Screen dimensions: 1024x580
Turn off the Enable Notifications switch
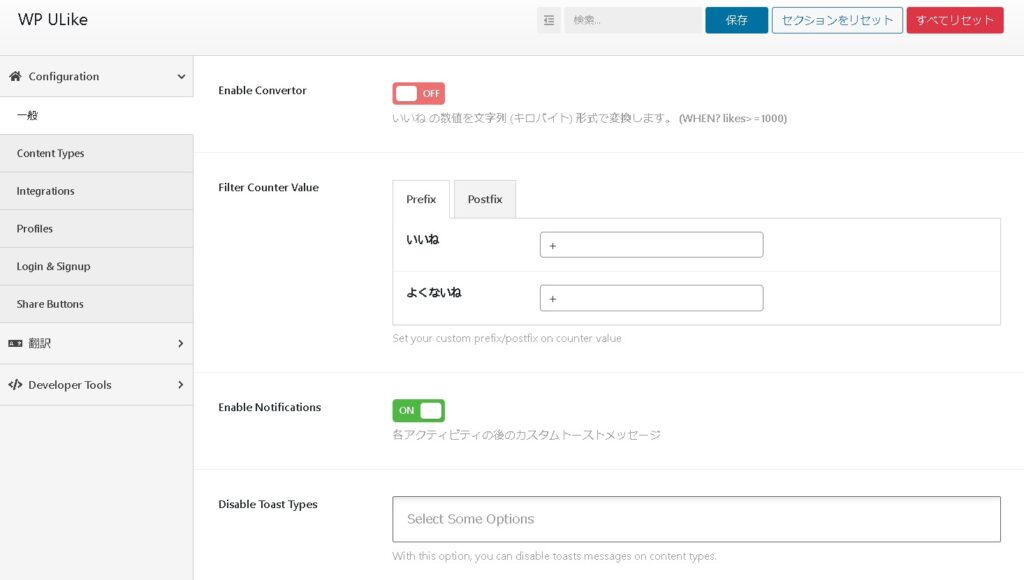[418, 410]
